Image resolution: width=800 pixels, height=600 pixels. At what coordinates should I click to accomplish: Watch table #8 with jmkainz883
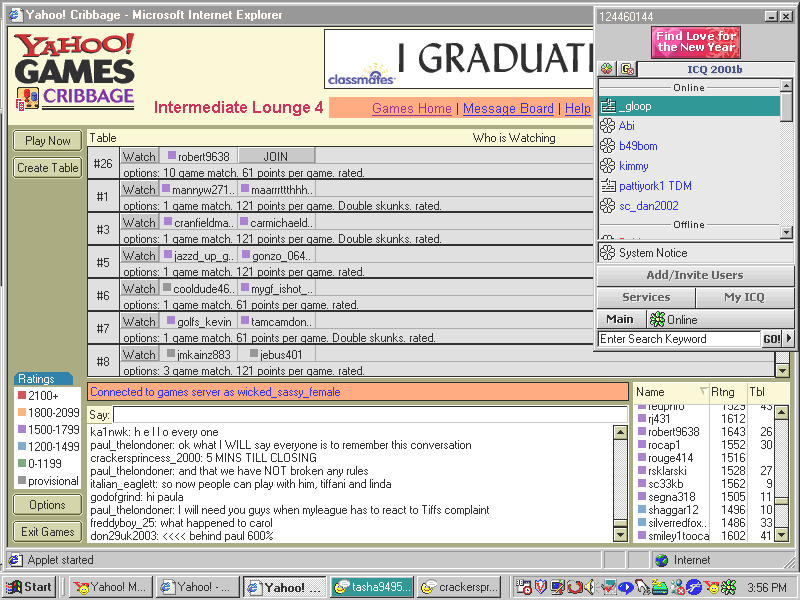click(x=139, y=354)
